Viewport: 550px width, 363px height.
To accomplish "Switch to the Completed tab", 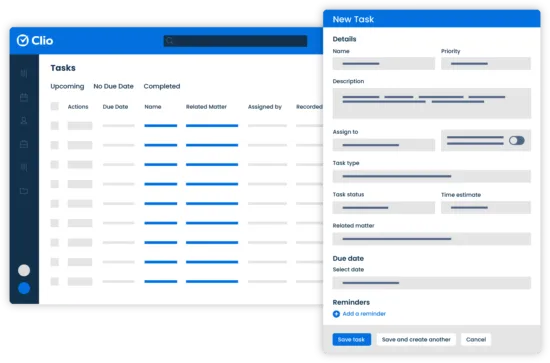I will tap(162, 86).
